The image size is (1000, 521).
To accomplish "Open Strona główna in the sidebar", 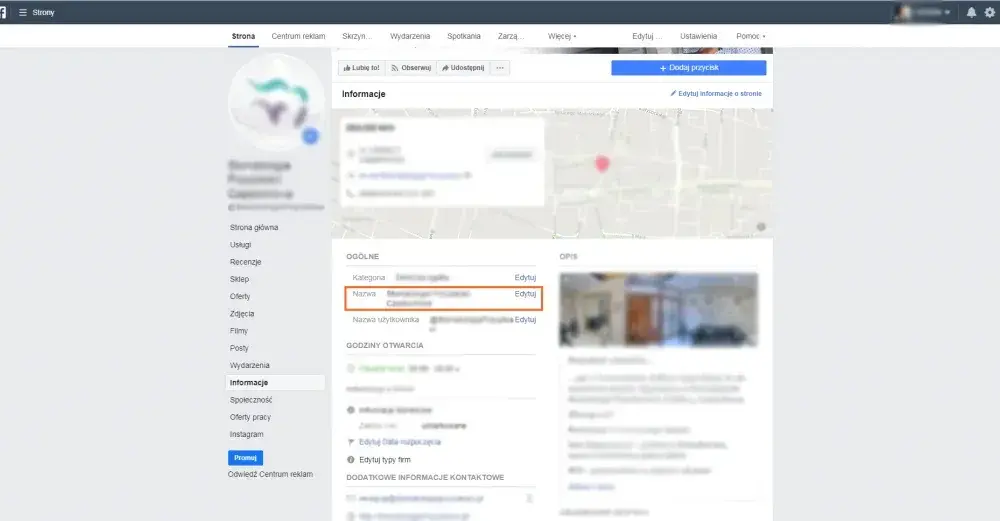I will pos(254,228).
